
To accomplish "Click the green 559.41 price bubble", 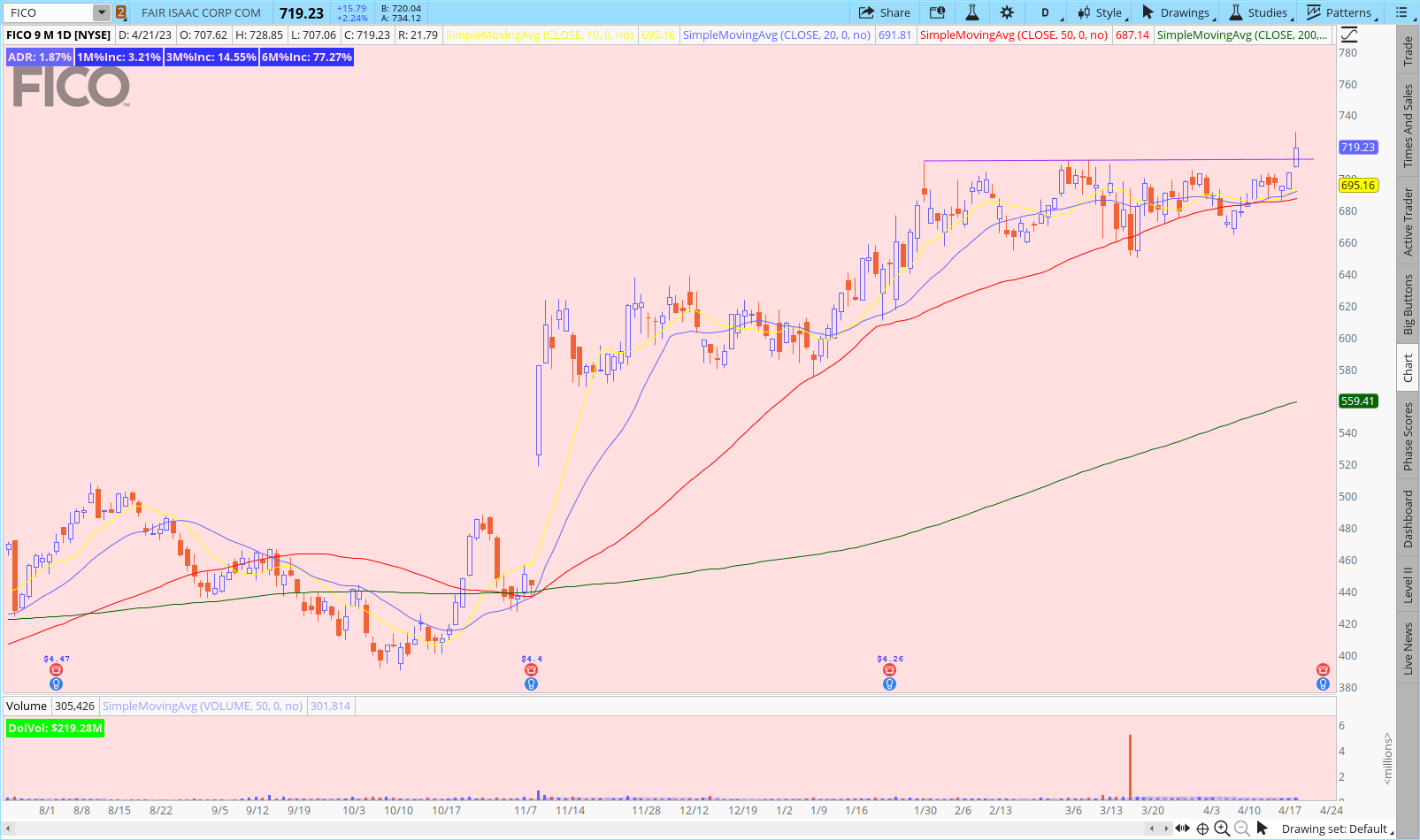I will (x=1358, y=401).
